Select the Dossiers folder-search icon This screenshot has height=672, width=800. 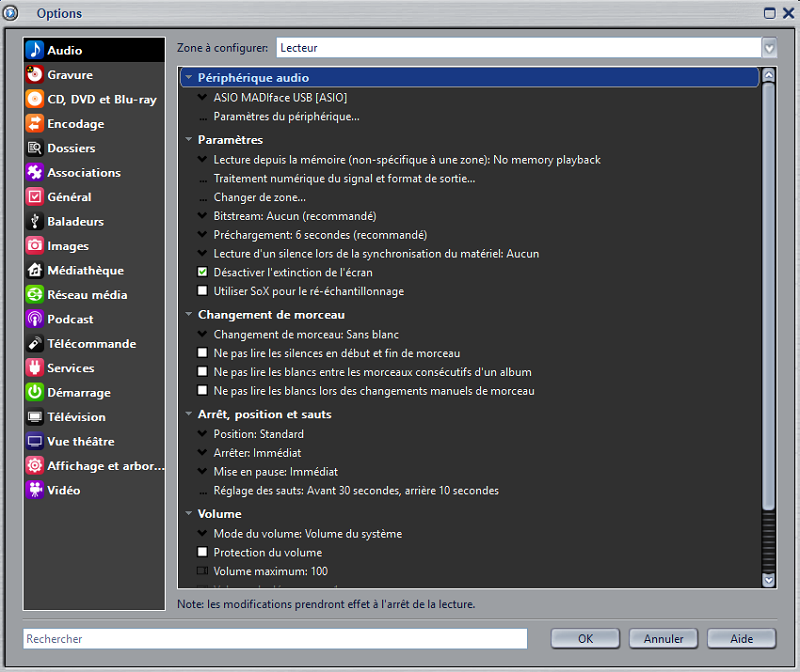coord(35,148)
